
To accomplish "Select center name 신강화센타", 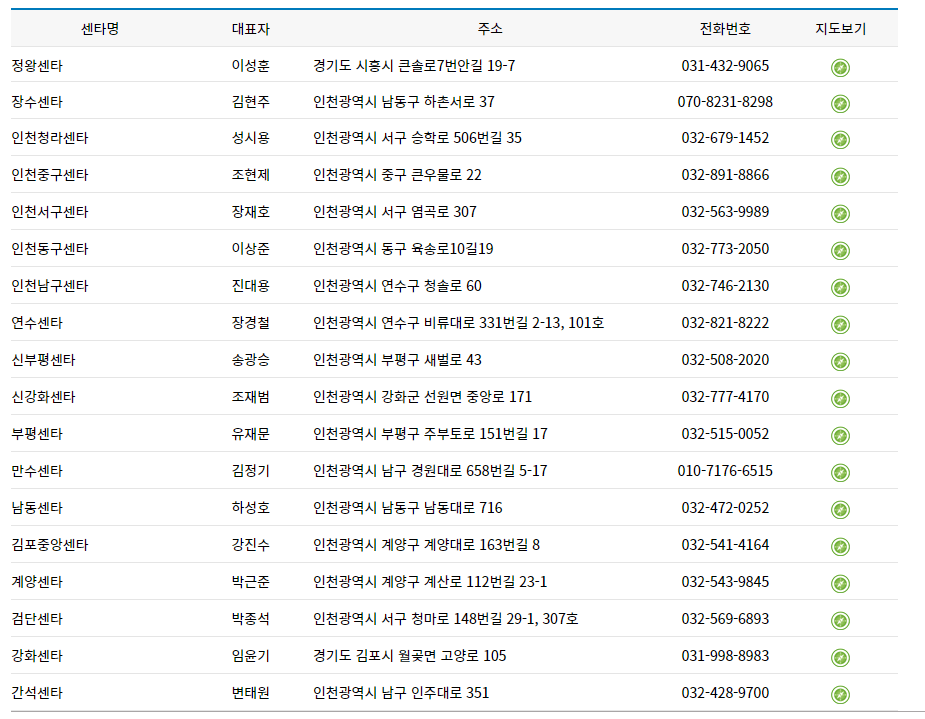I will (x=43, y=396).
